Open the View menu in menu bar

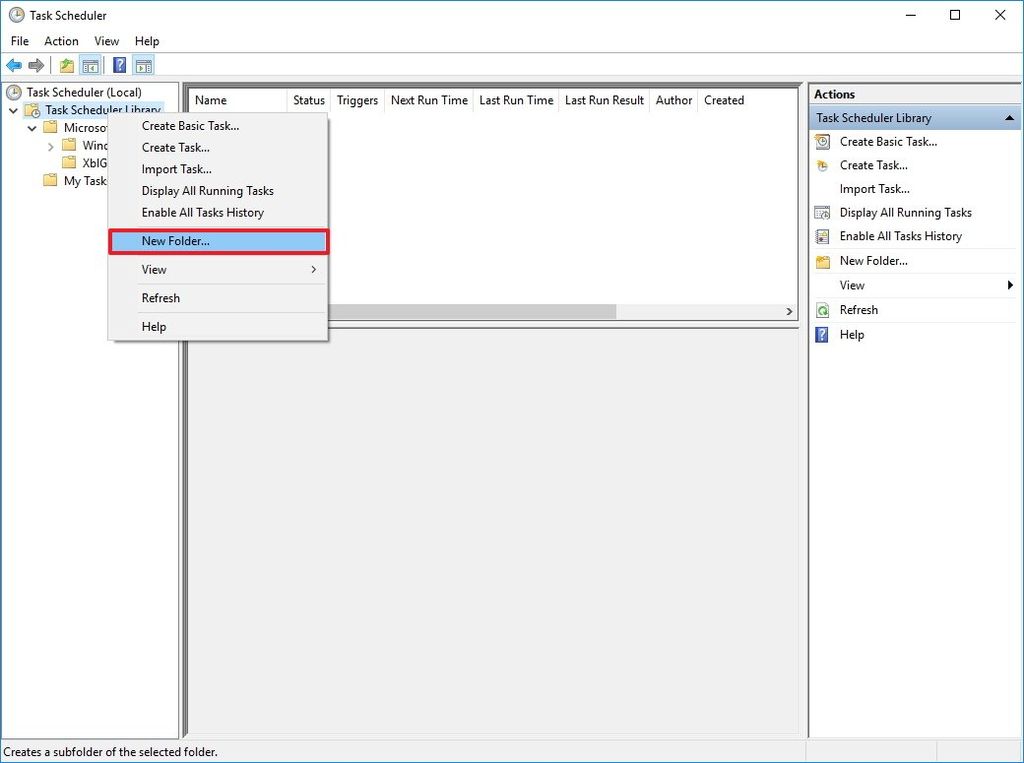(x=106, y=41)
